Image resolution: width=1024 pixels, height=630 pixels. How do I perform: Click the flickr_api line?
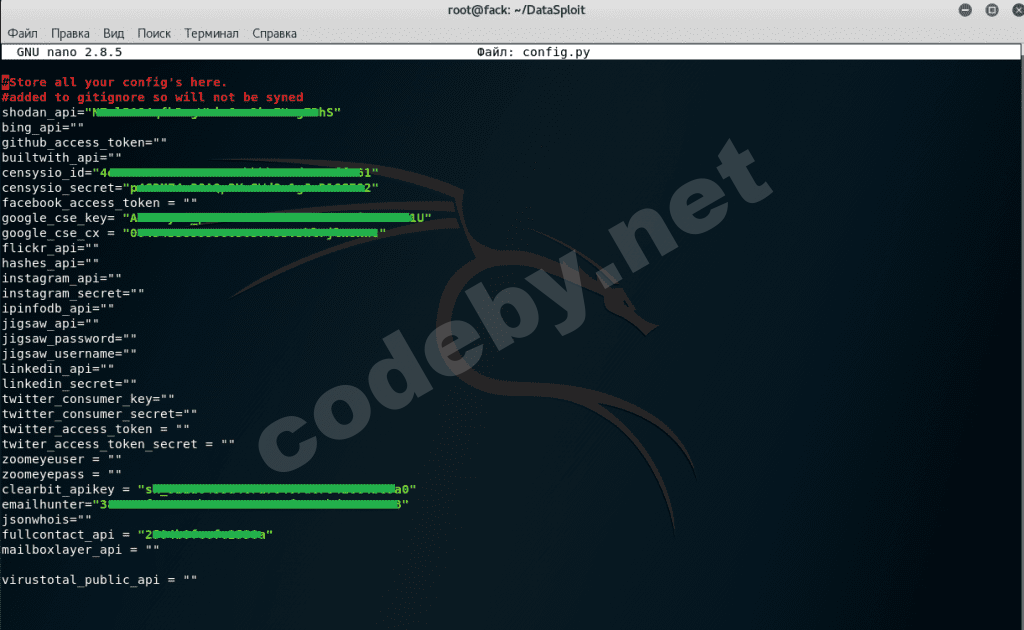click(x=50, y=247)
